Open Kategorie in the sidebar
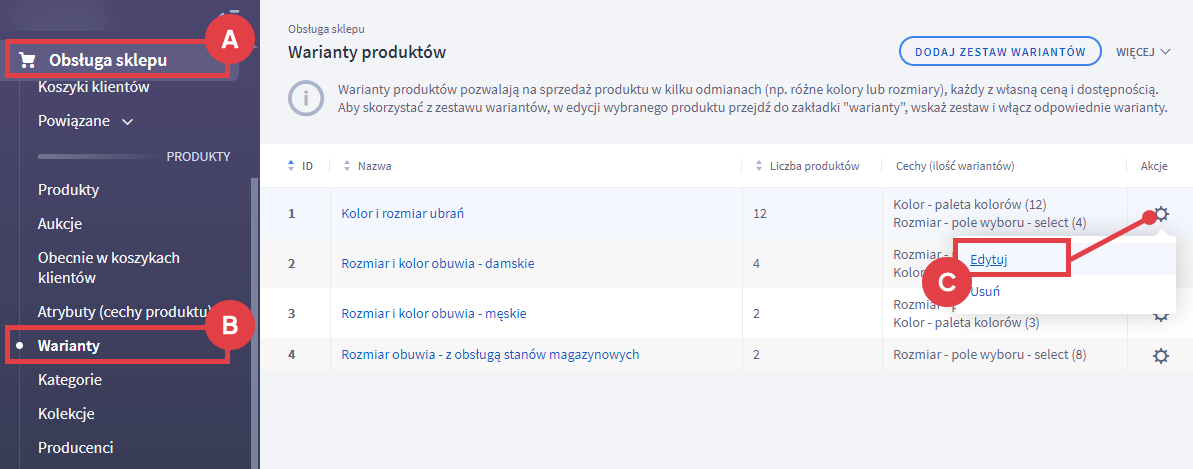The width and height of the screenshot is (1193, 469). click(69, 380)
